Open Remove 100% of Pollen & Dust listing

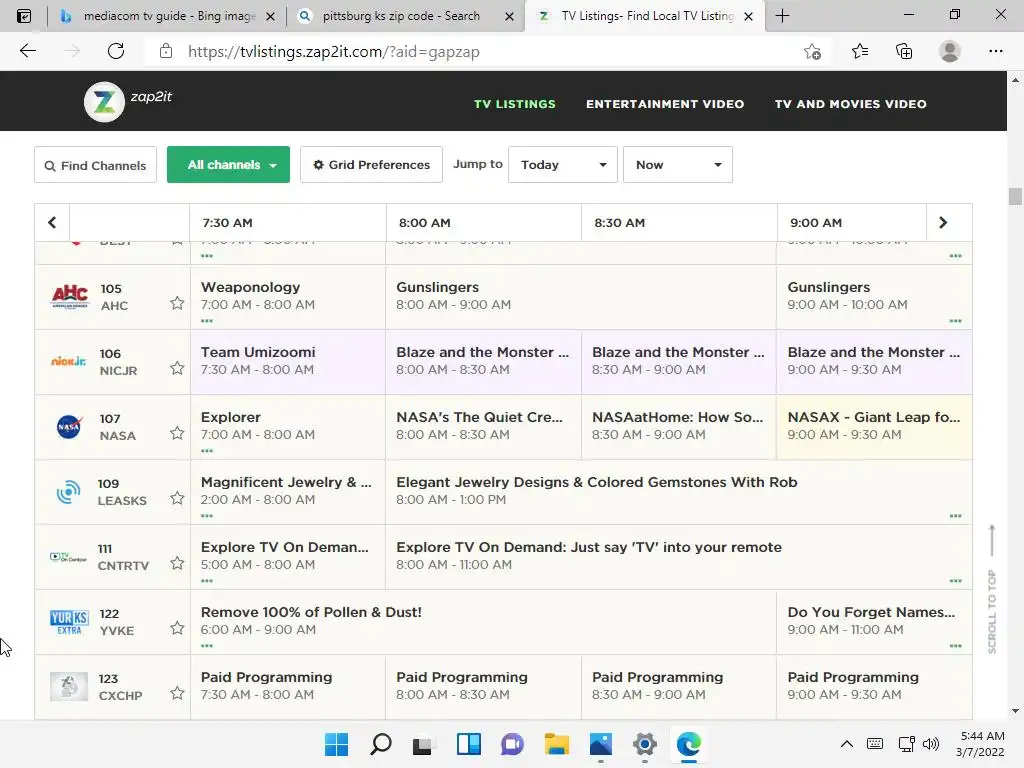pyautogui.click(x=483, y=621)
